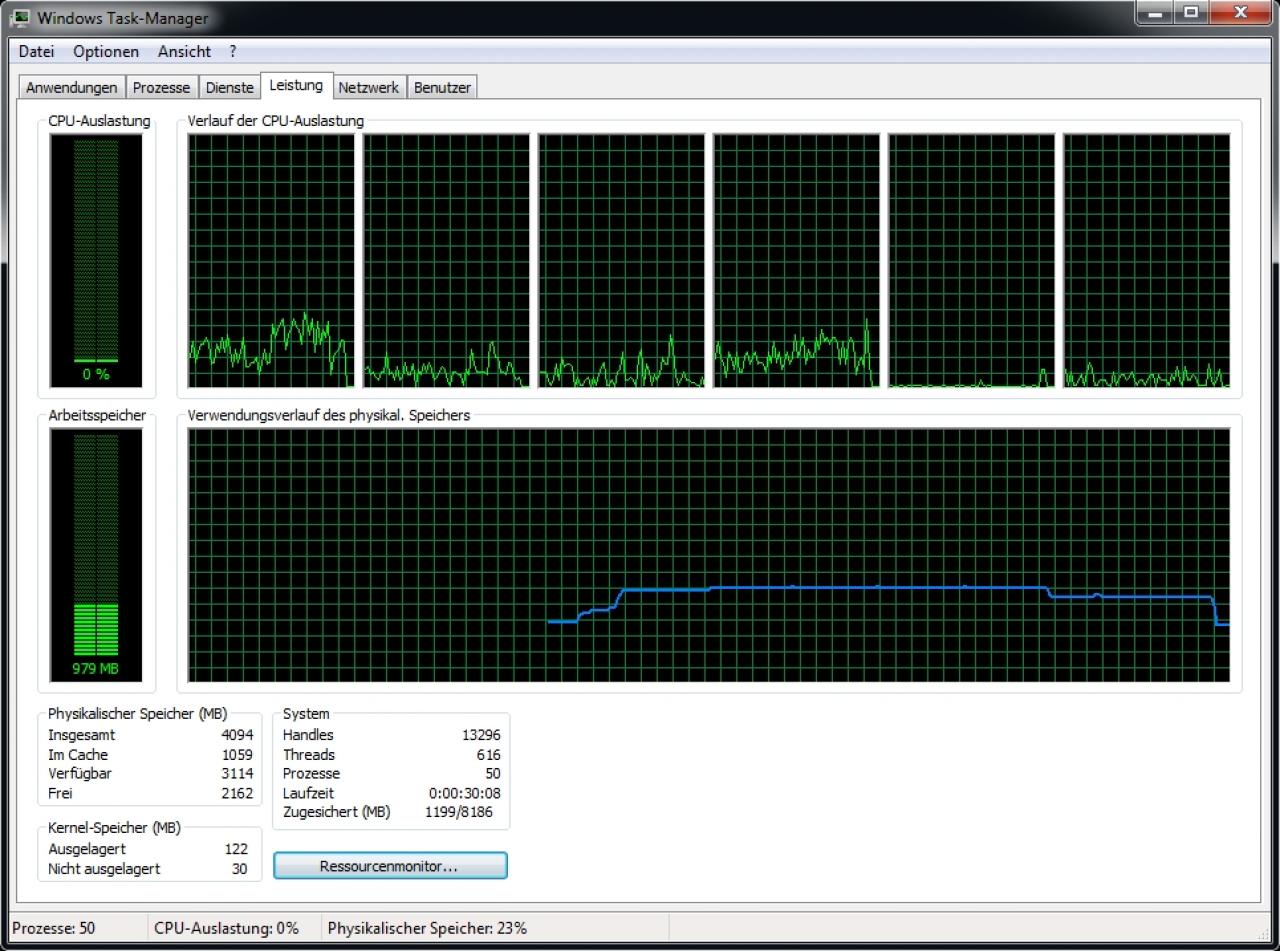Image resolution: width=1280 pixels, height=951 pixels.
Task: Click the Verfügbar value 3114
Action: click(237, 774)
